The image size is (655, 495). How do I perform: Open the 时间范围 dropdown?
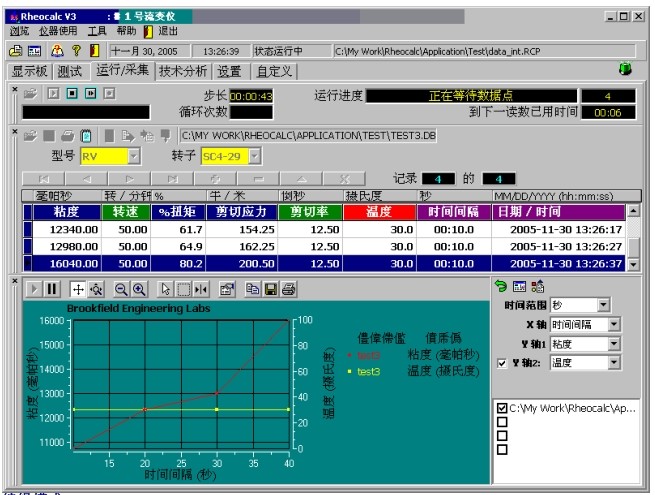[602, 305]
